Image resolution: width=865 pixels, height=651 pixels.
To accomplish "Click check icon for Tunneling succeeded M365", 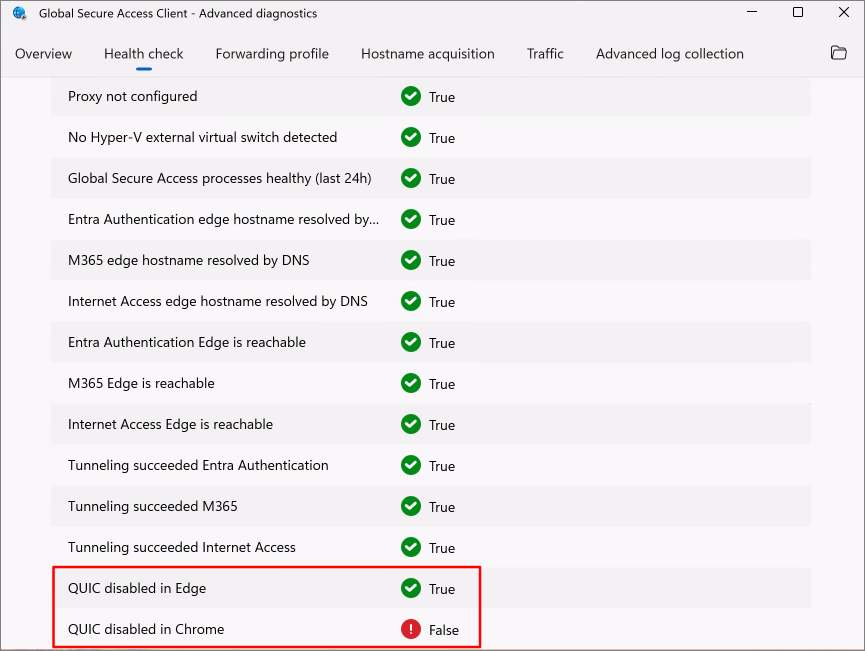I will 410,506.
